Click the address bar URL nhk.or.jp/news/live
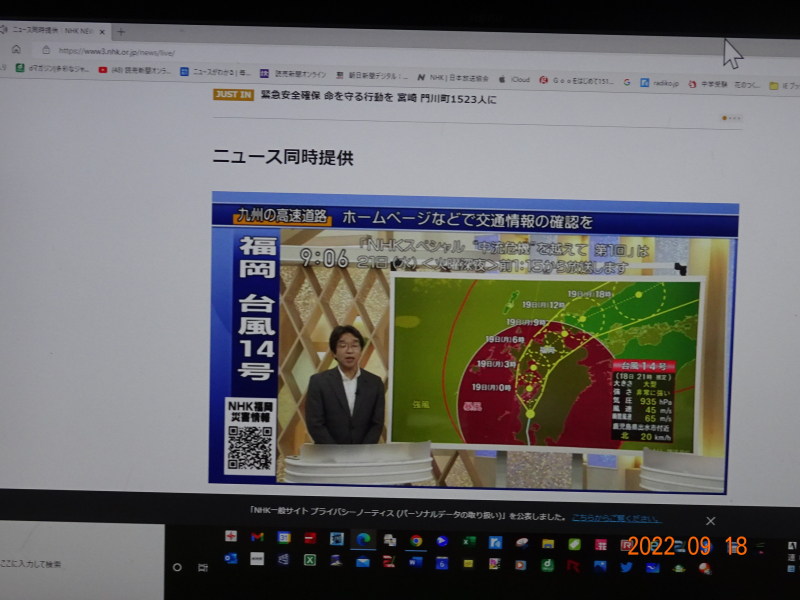 coord(117,52)
